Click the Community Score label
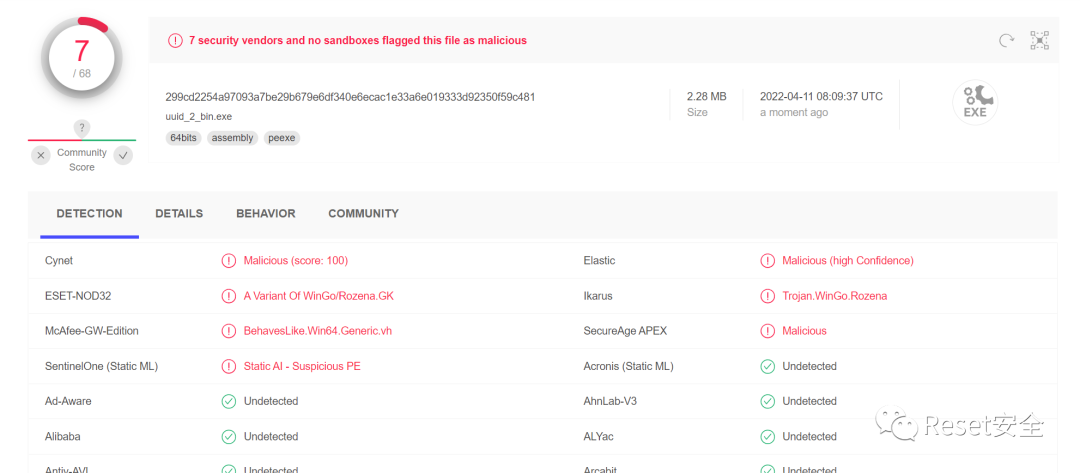The height and width of the screenshot is (473, 1080). tap(82, 160)
